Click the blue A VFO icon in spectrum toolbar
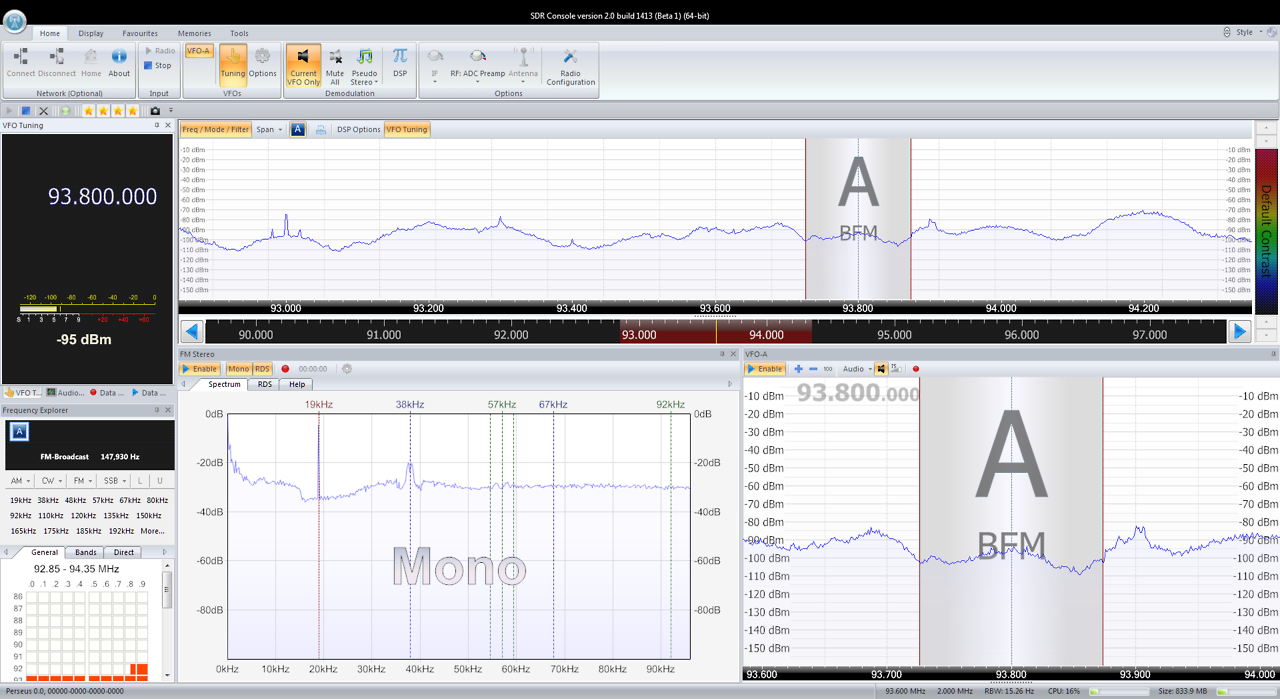The image size is (1280, 699). coord(297,129)
